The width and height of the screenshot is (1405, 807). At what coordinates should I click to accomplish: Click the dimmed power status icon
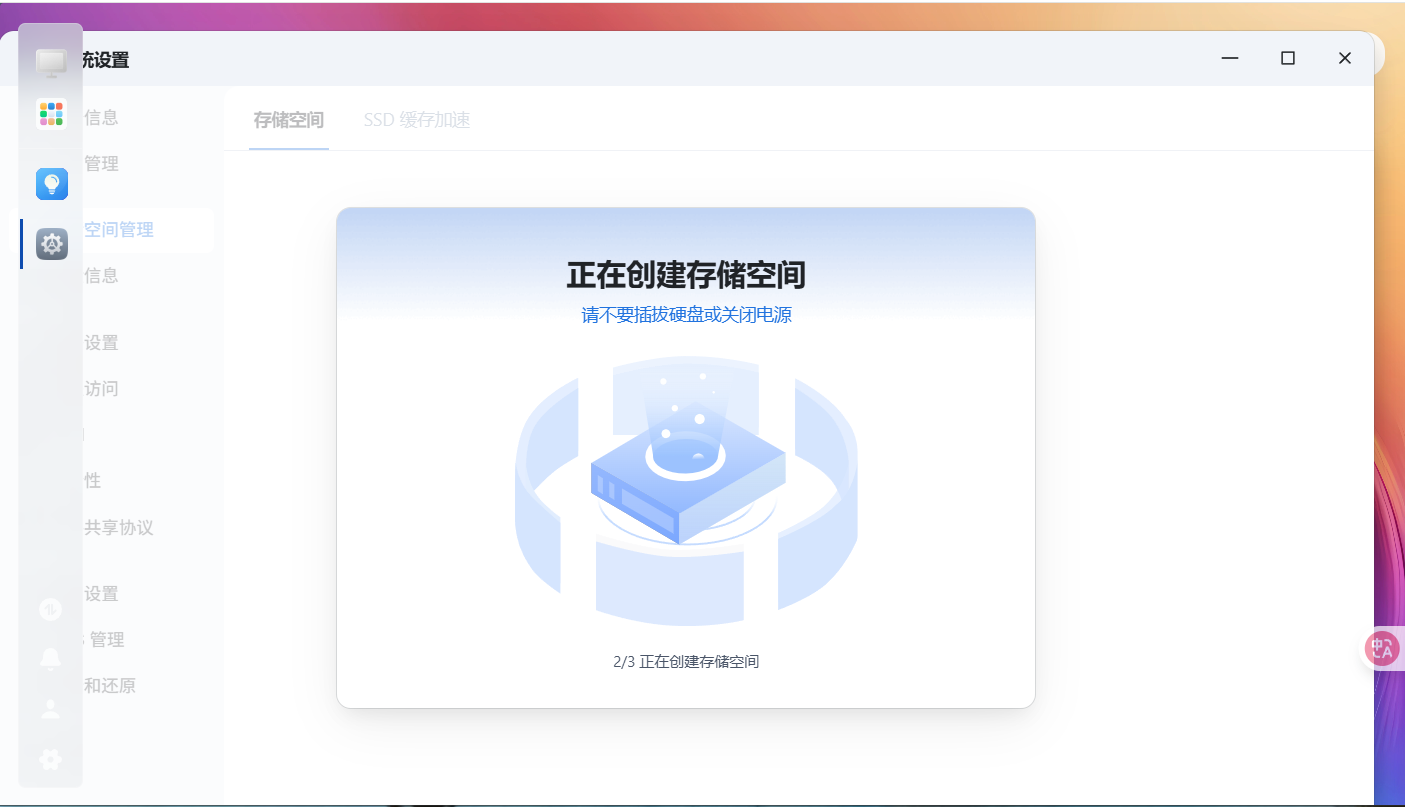point(51,608)
